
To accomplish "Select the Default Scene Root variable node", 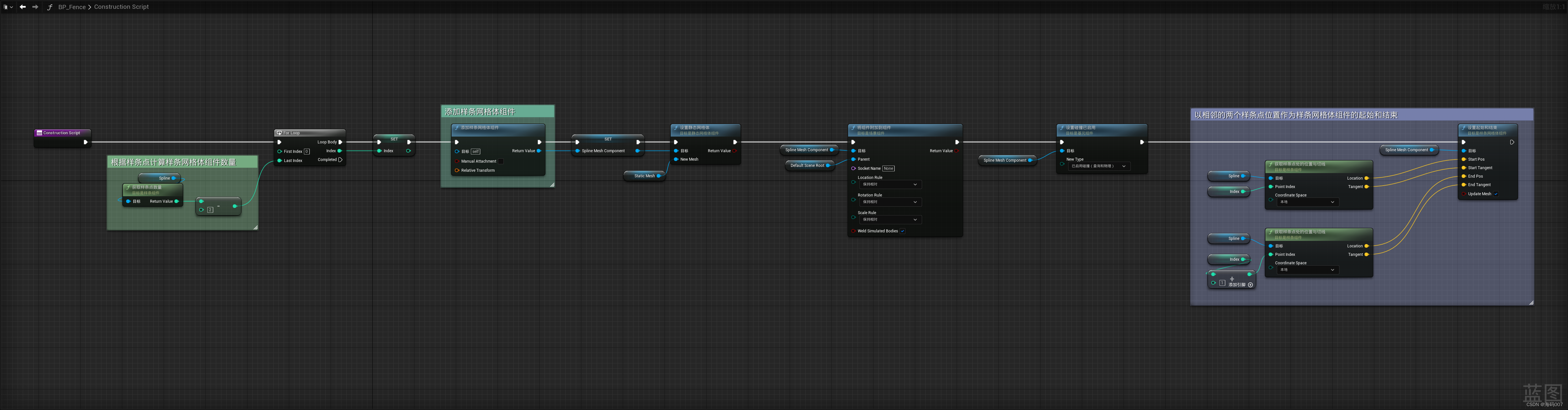I will [807, 166].
